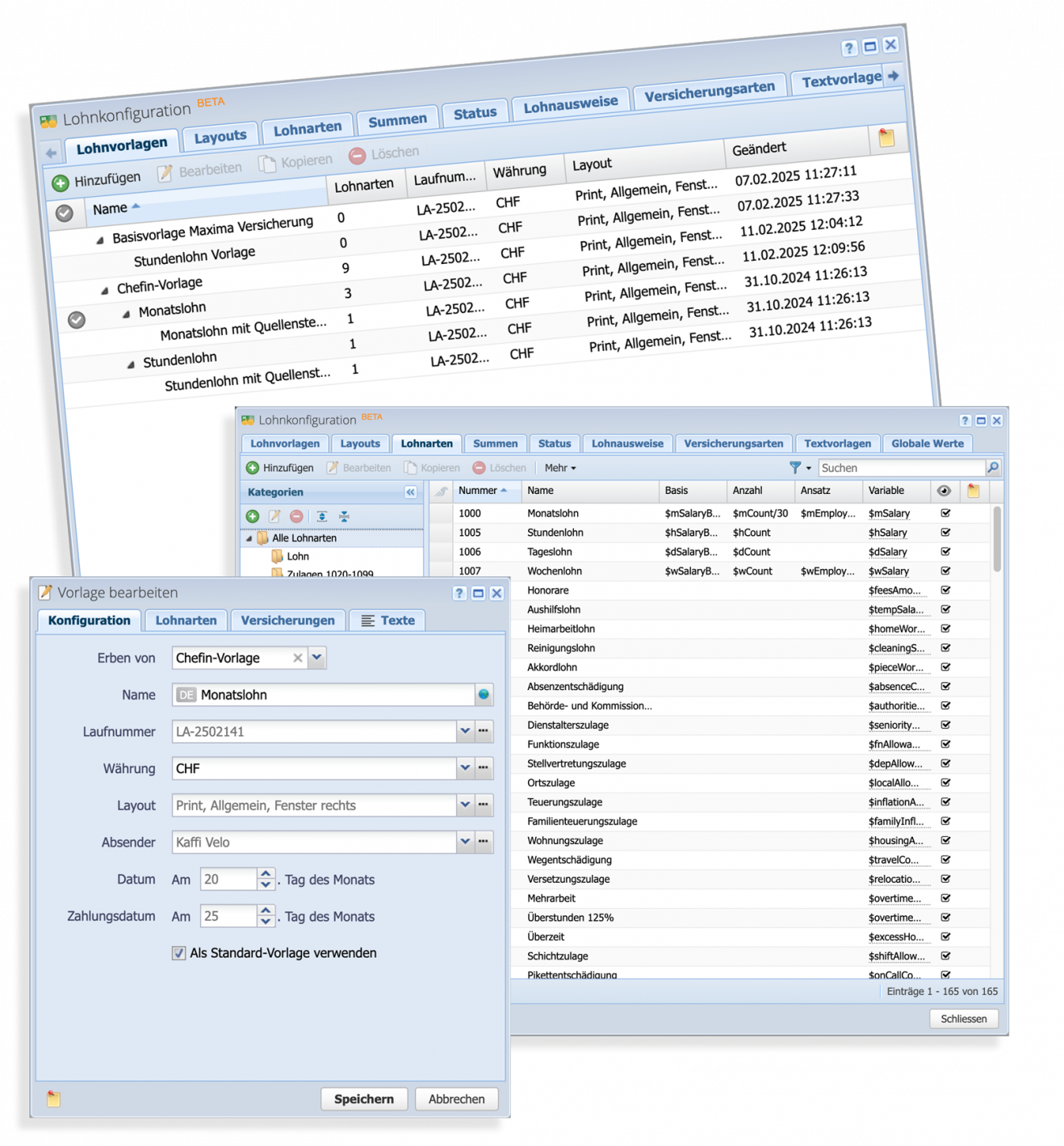1064x1146 pixels.
Task: Clear the Erben von selection with X
Action: click(298, 658)
